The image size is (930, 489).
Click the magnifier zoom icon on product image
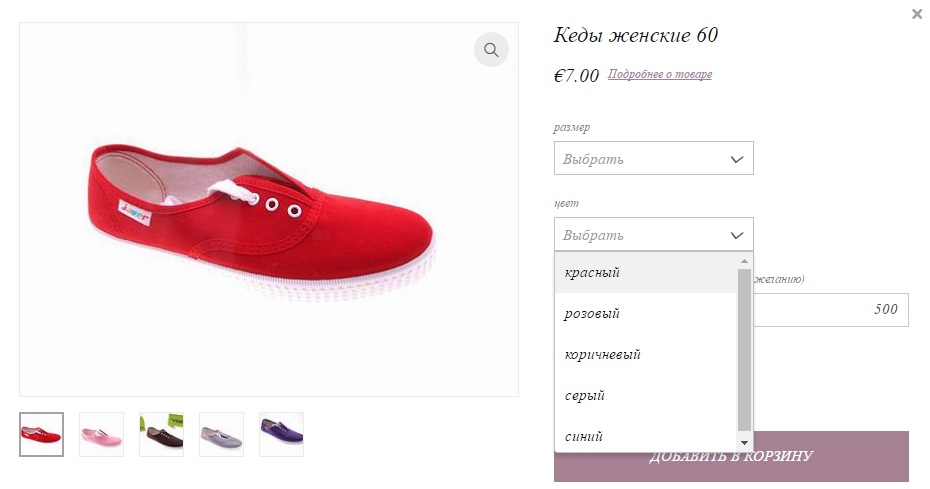(491, 49)
